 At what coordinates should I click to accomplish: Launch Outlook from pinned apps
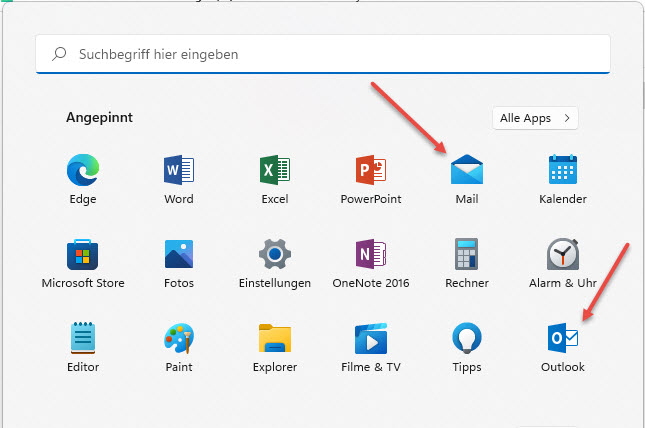click(562, 340)
